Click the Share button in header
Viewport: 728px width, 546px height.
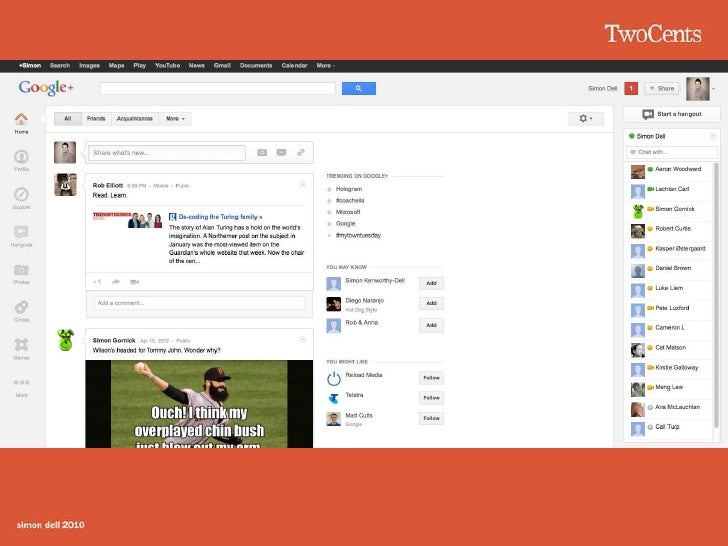[662, 88]
